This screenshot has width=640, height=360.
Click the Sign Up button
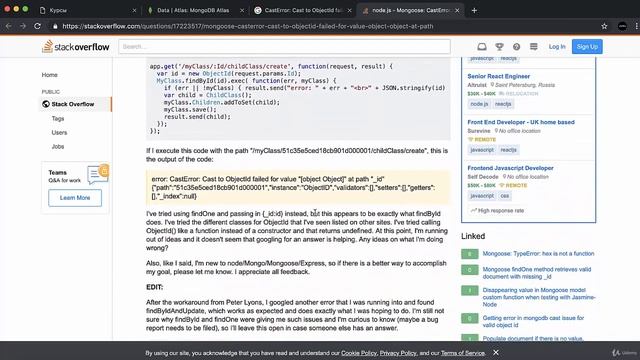click(587, 47)
